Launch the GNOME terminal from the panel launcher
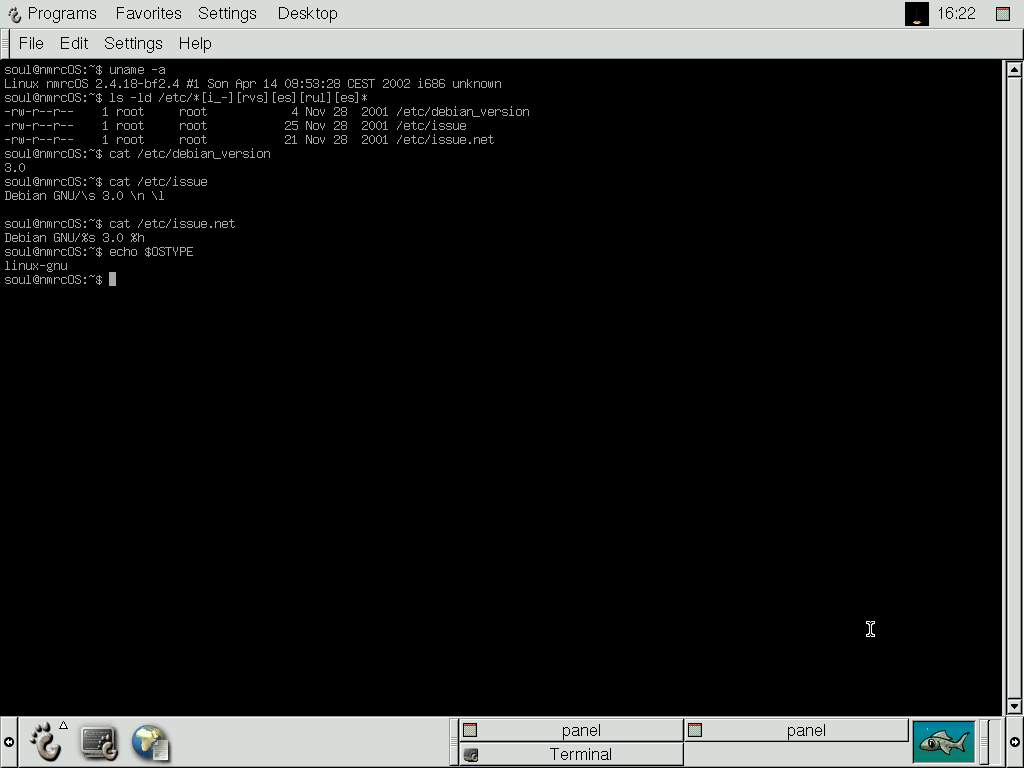This screenshot has width=1024, height=768. point(99,743)
